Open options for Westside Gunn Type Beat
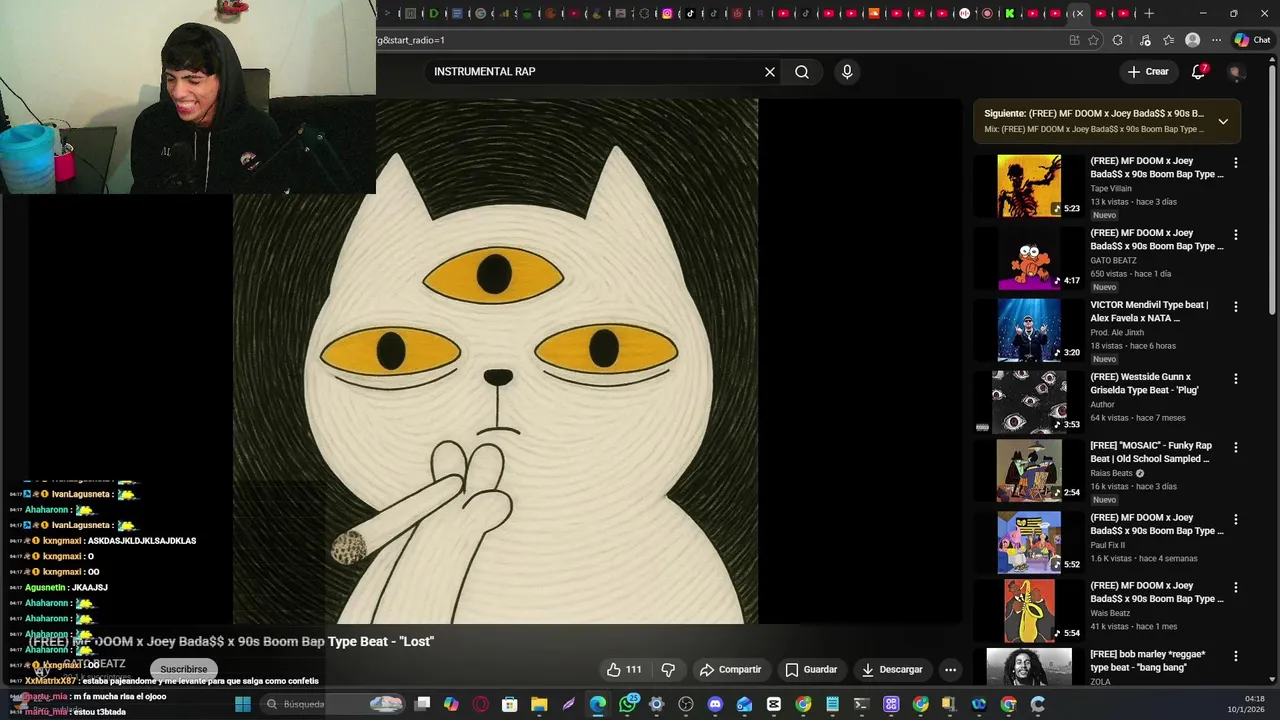1280x720 pixels. click(x=1236, y=379)
